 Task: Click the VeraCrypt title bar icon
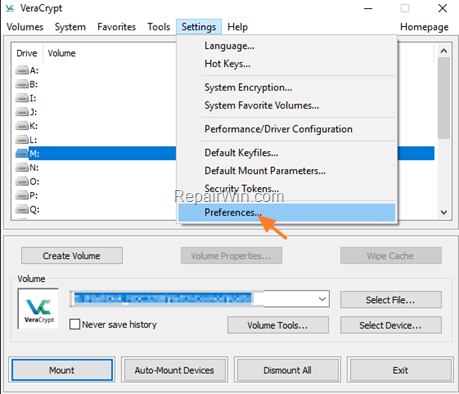10,8
